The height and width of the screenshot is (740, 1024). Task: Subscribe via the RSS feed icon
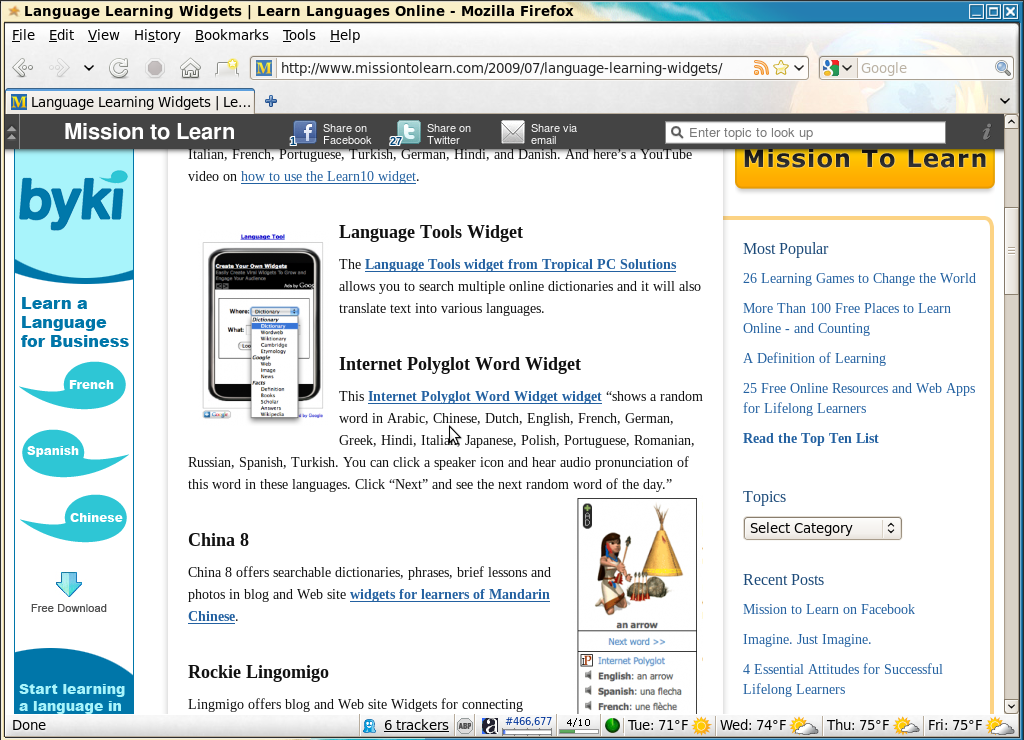(760, 68)
